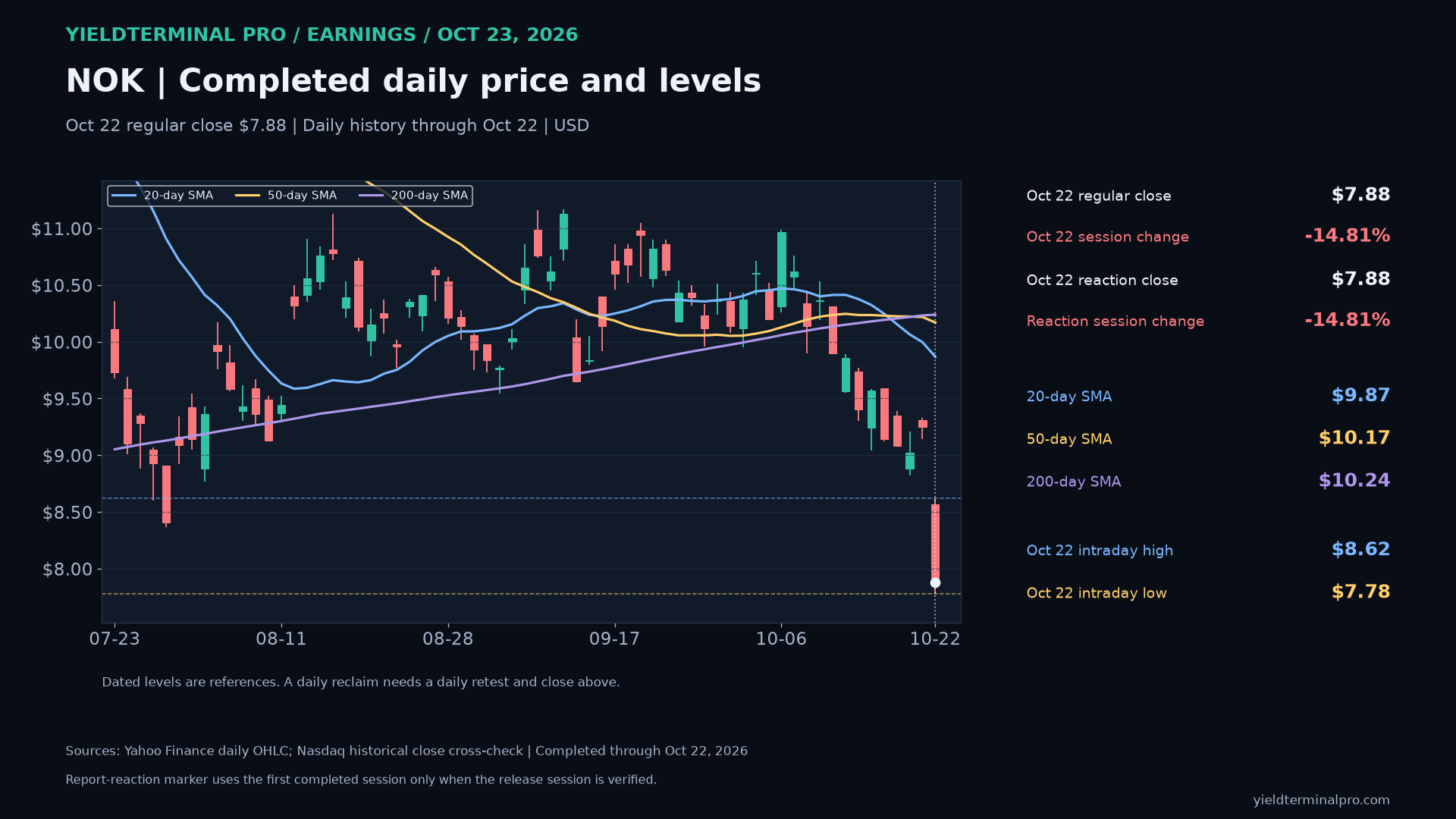Select the 50-day SMA $10.17 readout

coord(1354,438)
